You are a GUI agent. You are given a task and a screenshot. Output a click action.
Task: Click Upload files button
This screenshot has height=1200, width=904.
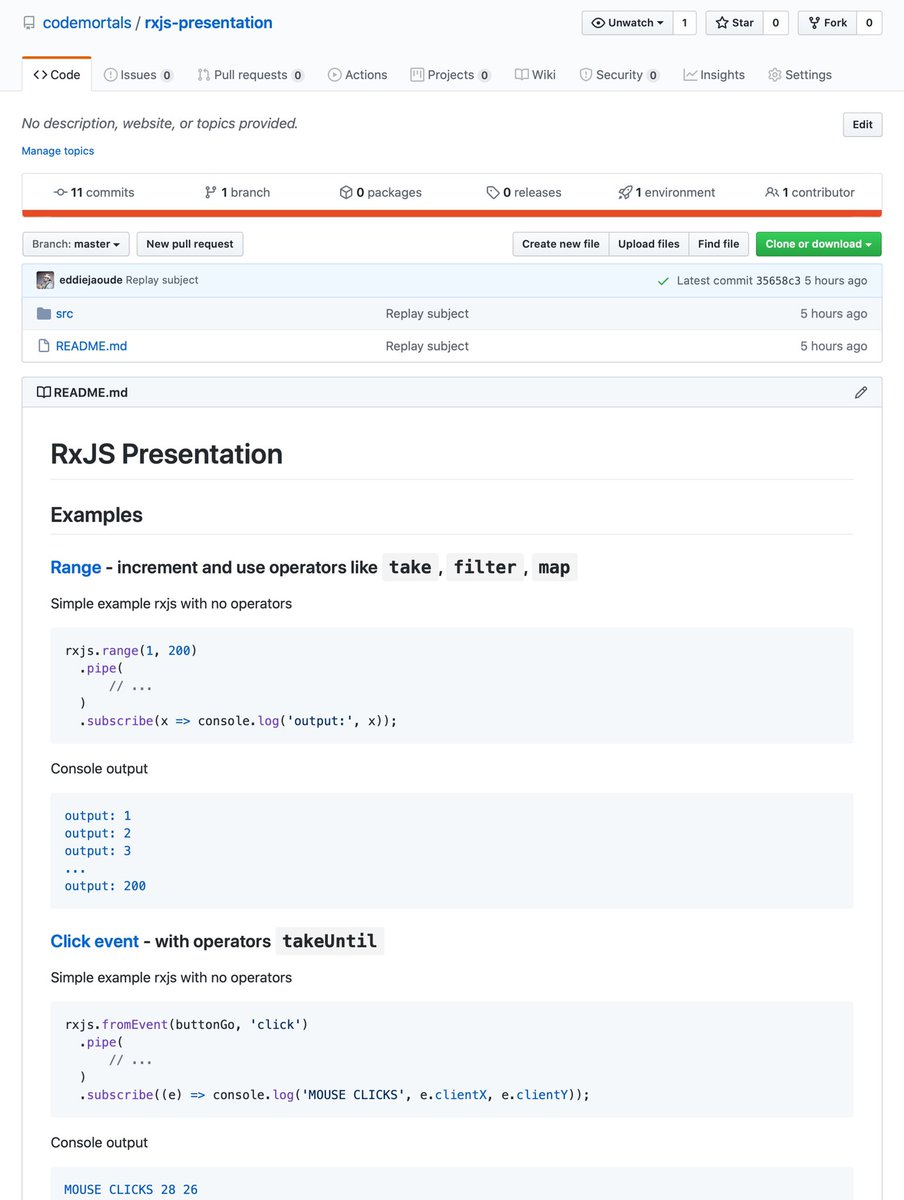649,244
